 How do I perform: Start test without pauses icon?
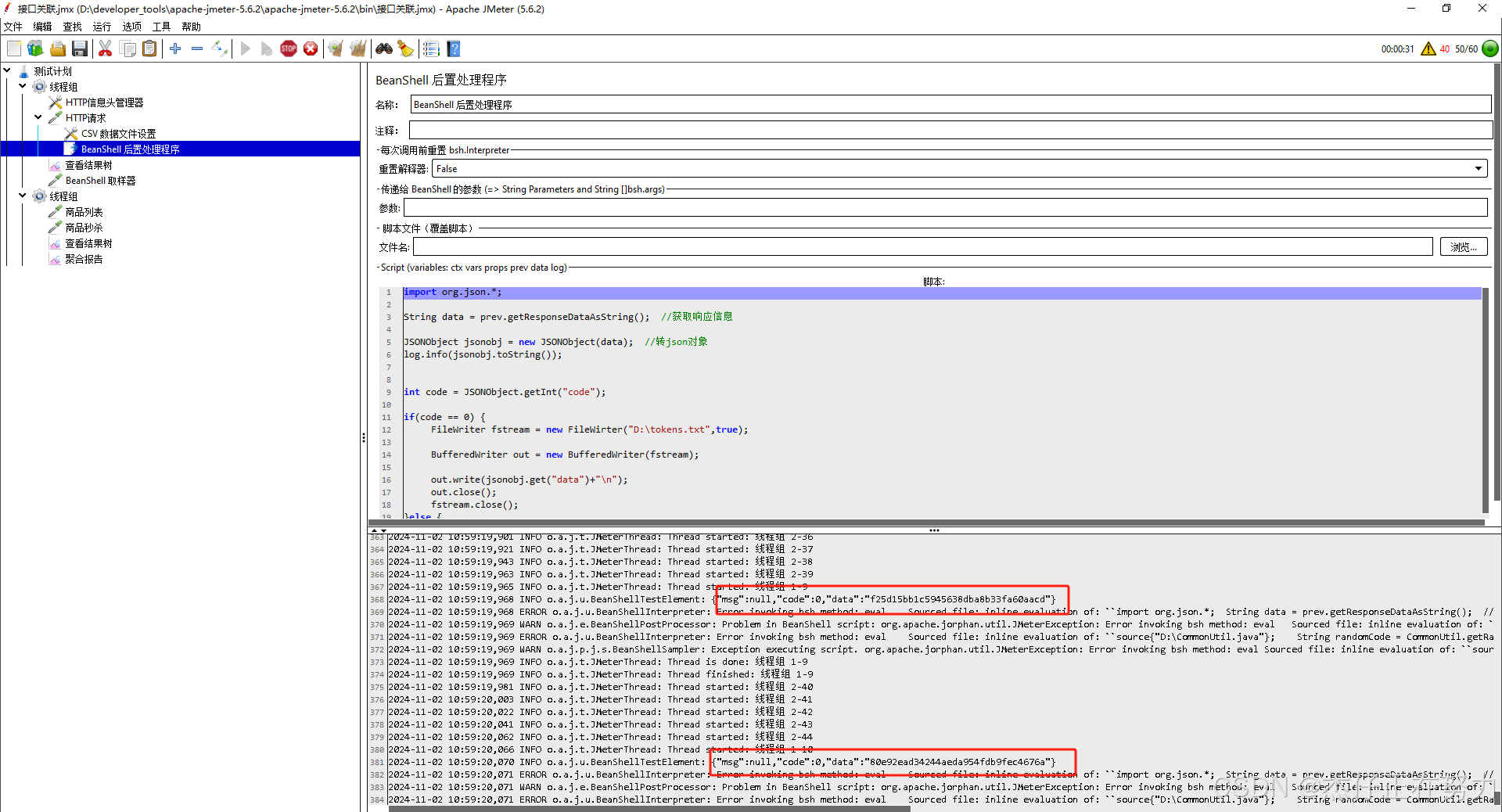click(x=267, y=49)
